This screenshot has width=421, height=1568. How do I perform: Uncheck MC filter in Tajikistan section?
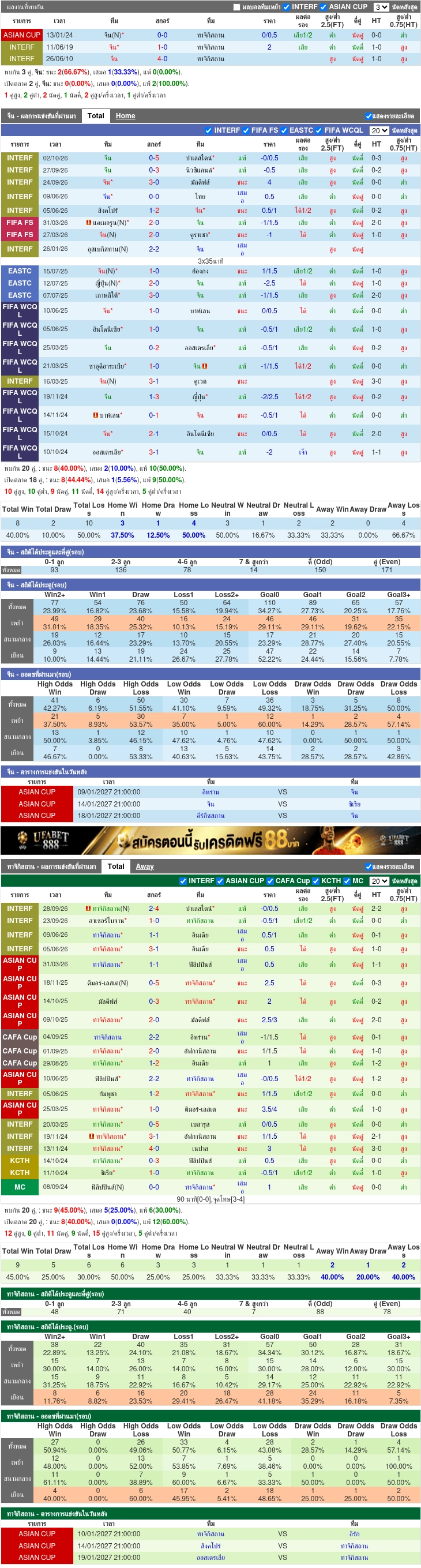pyautogui.click(x=347, y=881)
